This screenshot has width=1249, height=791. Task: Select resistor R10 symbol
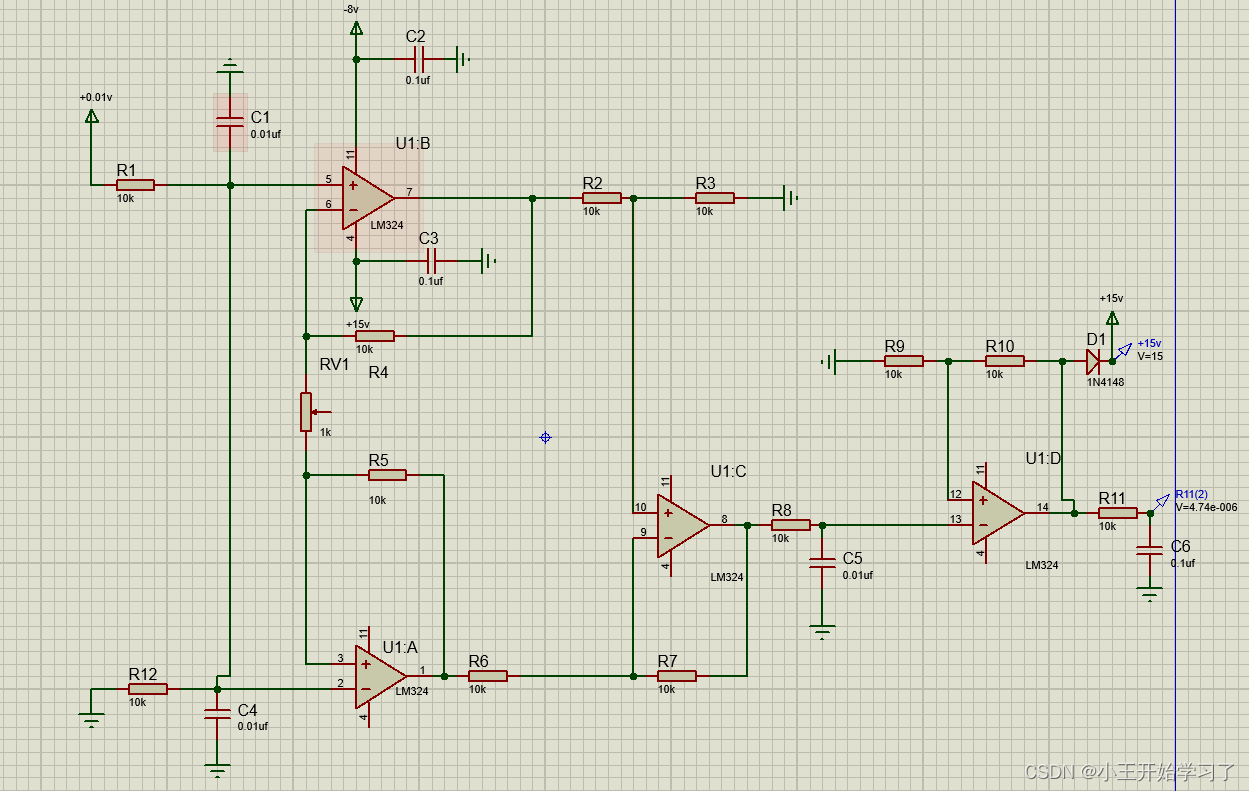(1004, 361)
